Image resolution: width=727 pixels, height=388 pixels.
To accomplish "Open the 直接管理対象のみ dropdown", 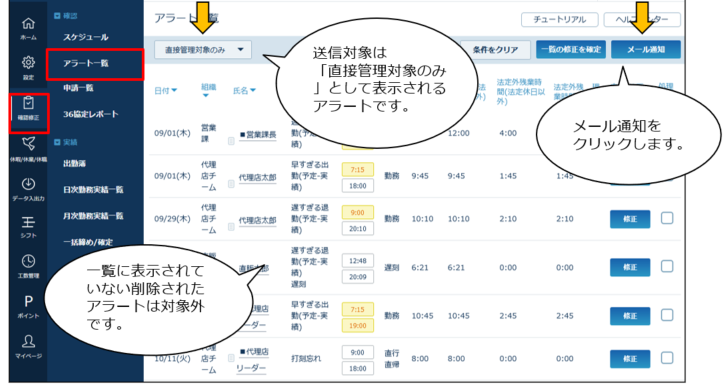I will point(203,50).
